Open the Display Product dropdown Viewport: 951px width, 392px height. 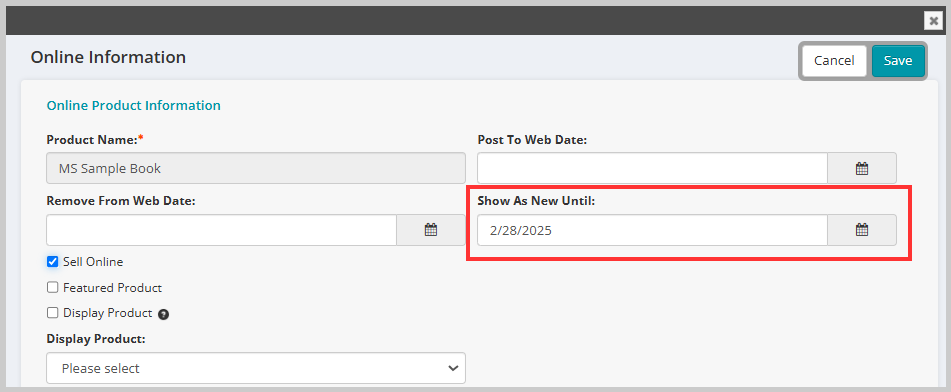tap(256, 368)
